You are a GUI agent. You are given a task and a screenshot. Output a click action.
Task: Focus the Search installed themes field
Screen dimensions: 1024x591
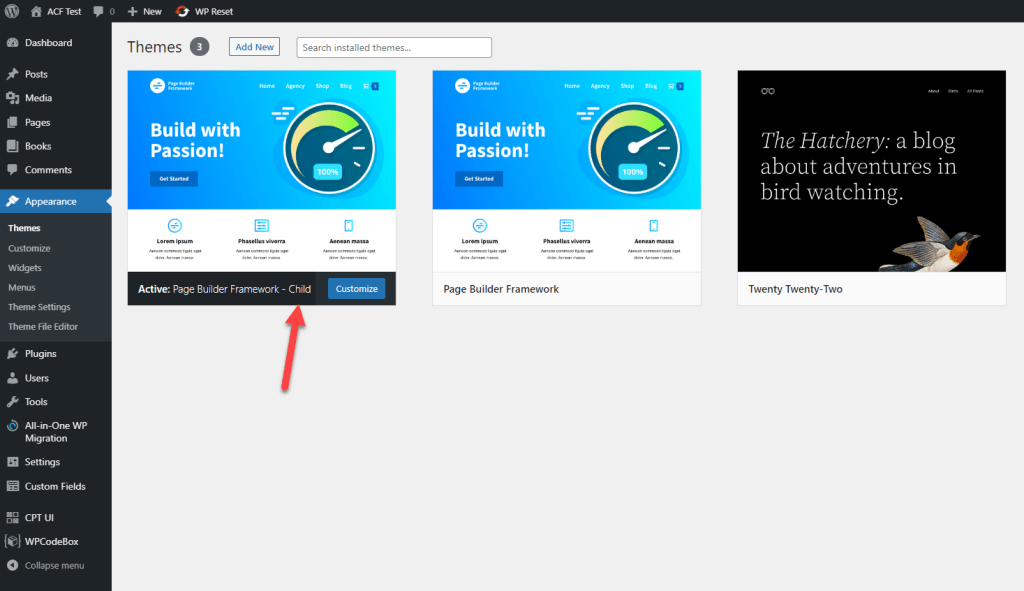point(394,47)
